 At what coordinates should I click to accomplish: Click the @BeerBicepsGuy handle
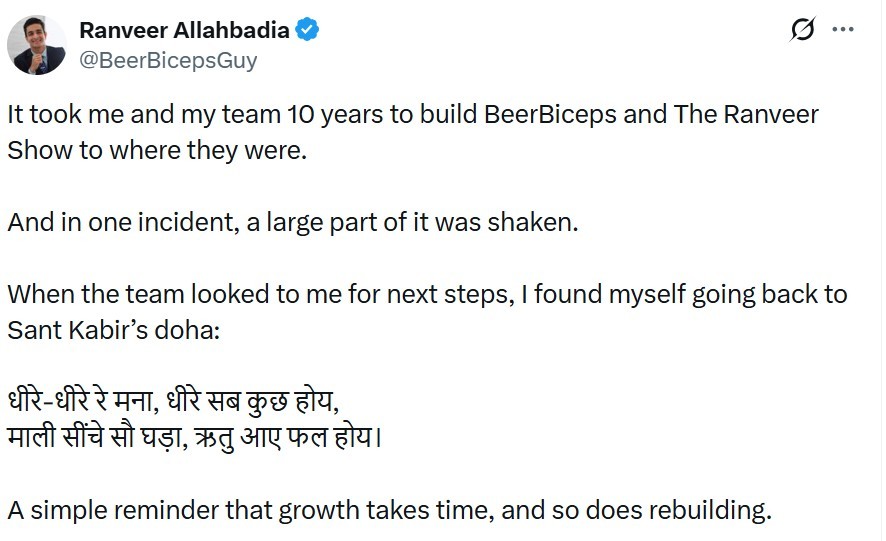[167, 60]
